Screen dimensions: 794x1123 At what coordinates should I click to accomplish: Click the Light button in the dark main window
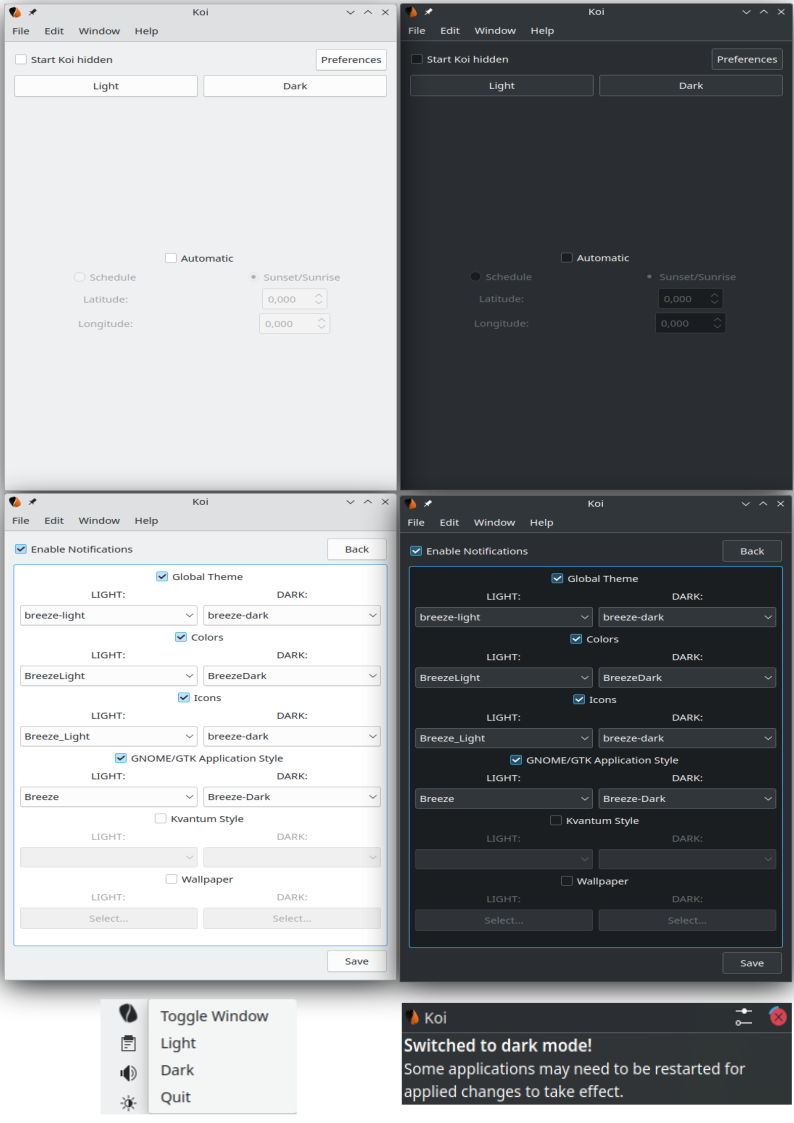click(x=502, y=85)
